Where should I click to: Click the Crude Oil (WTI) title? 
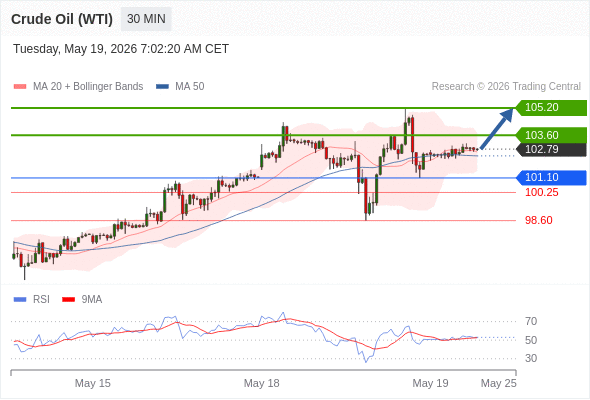[x=62, y=19]
